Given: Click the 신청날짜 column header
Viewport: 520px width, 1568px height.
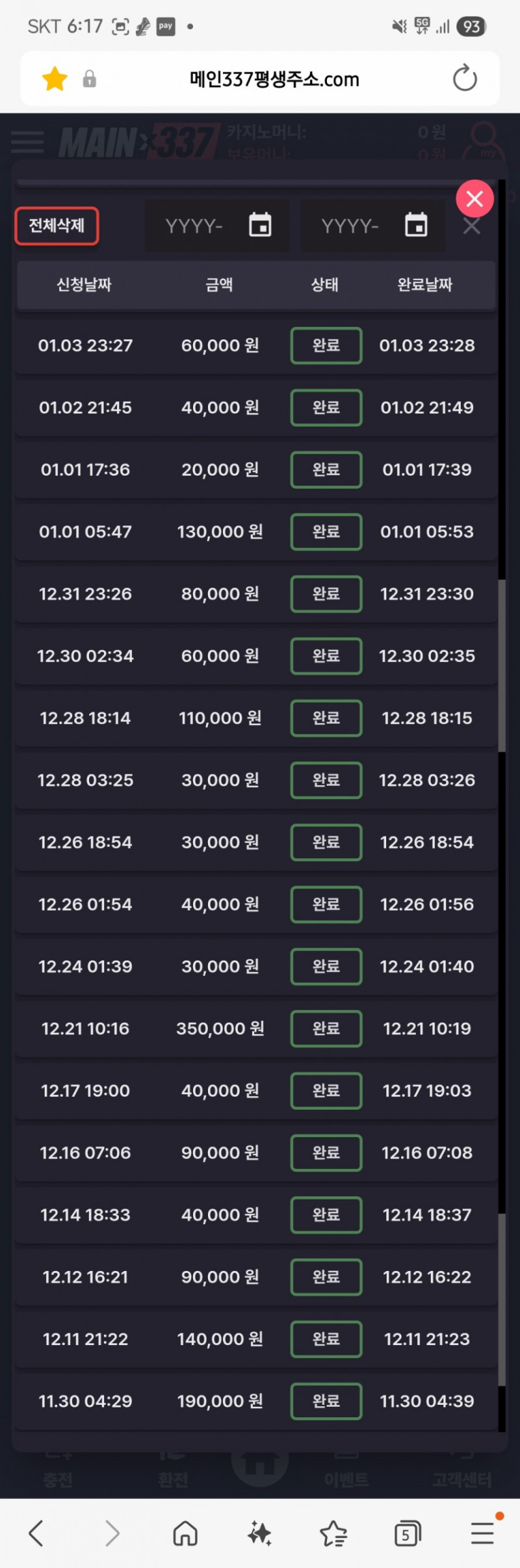Looking at the screenshot, I should 84,285.
